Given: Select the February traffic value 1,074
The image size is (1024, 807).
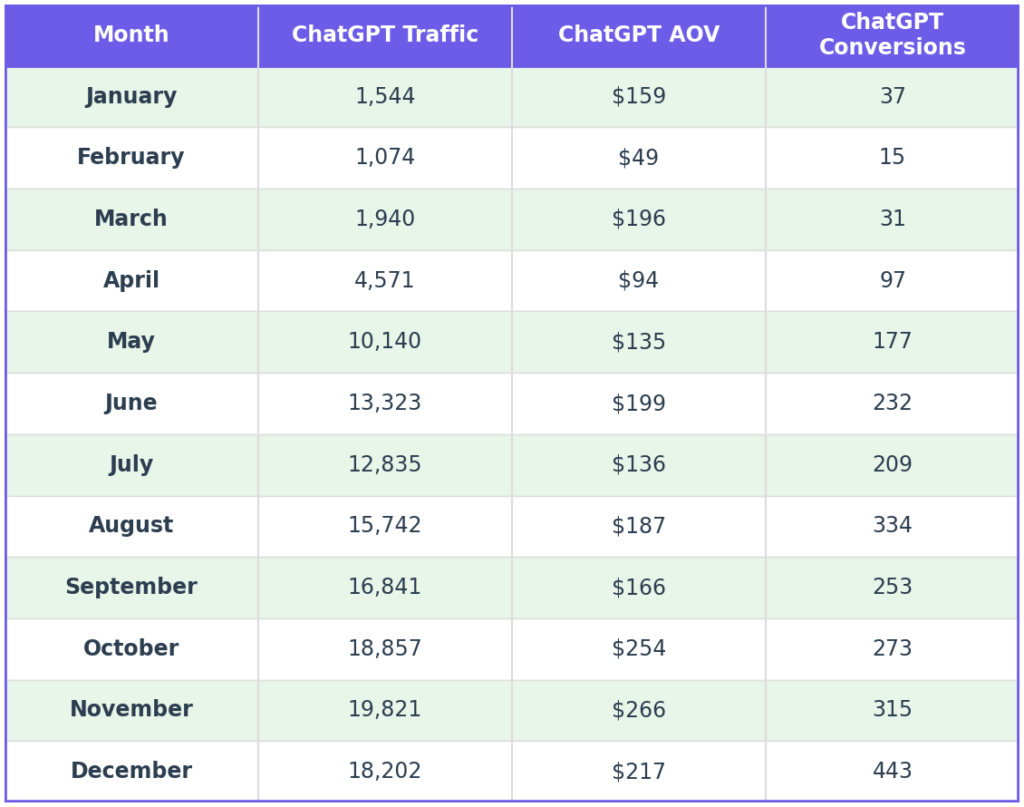Looking at the screenshot, I should tap(385, 158).
